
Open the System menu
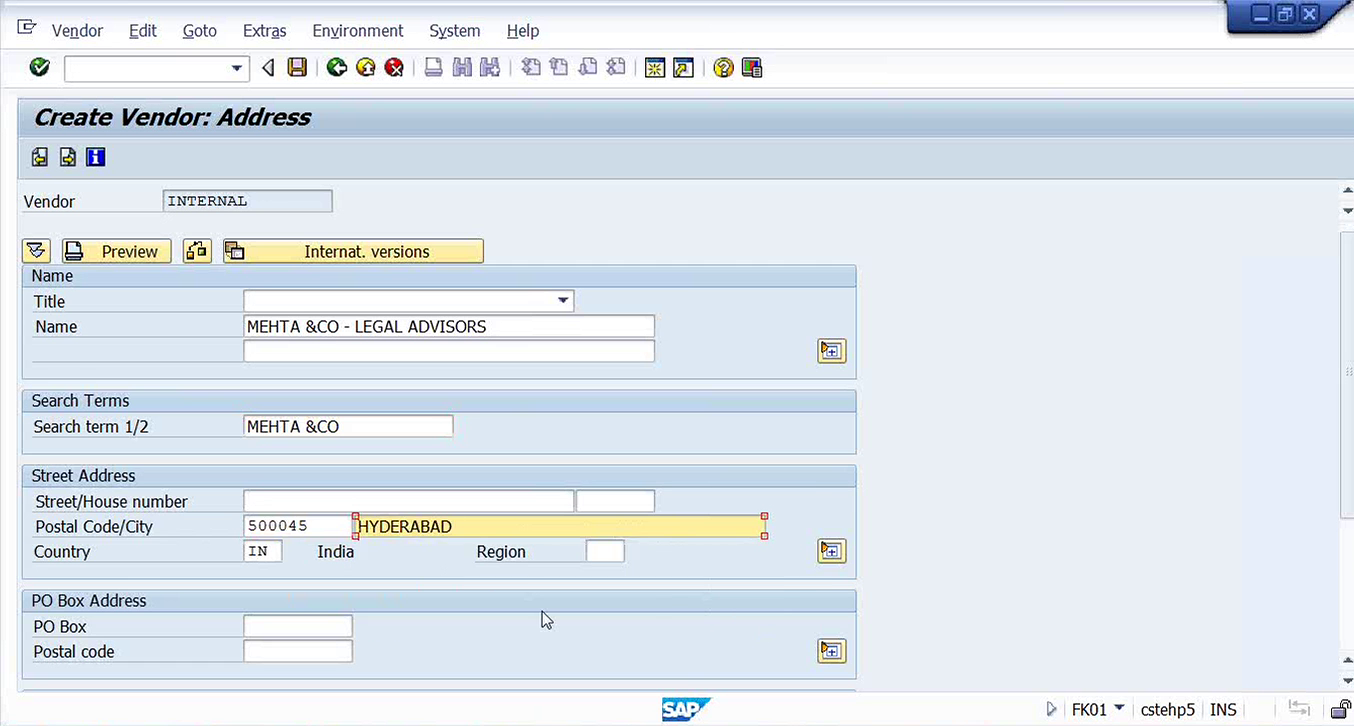click(x=455, y=31)
